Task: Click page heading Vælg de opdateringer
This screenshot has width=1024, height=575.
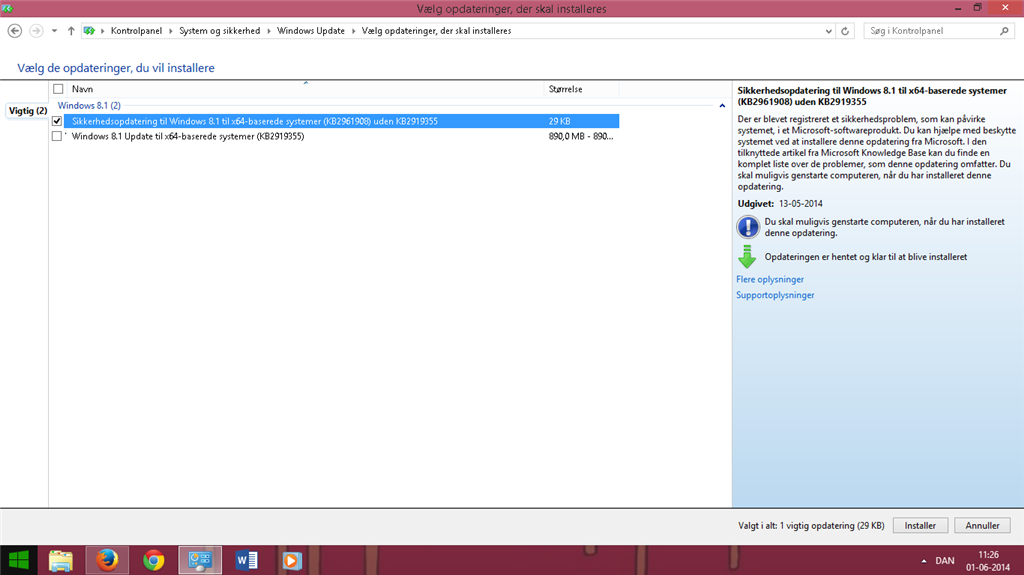Action: [x=116, y=68]
